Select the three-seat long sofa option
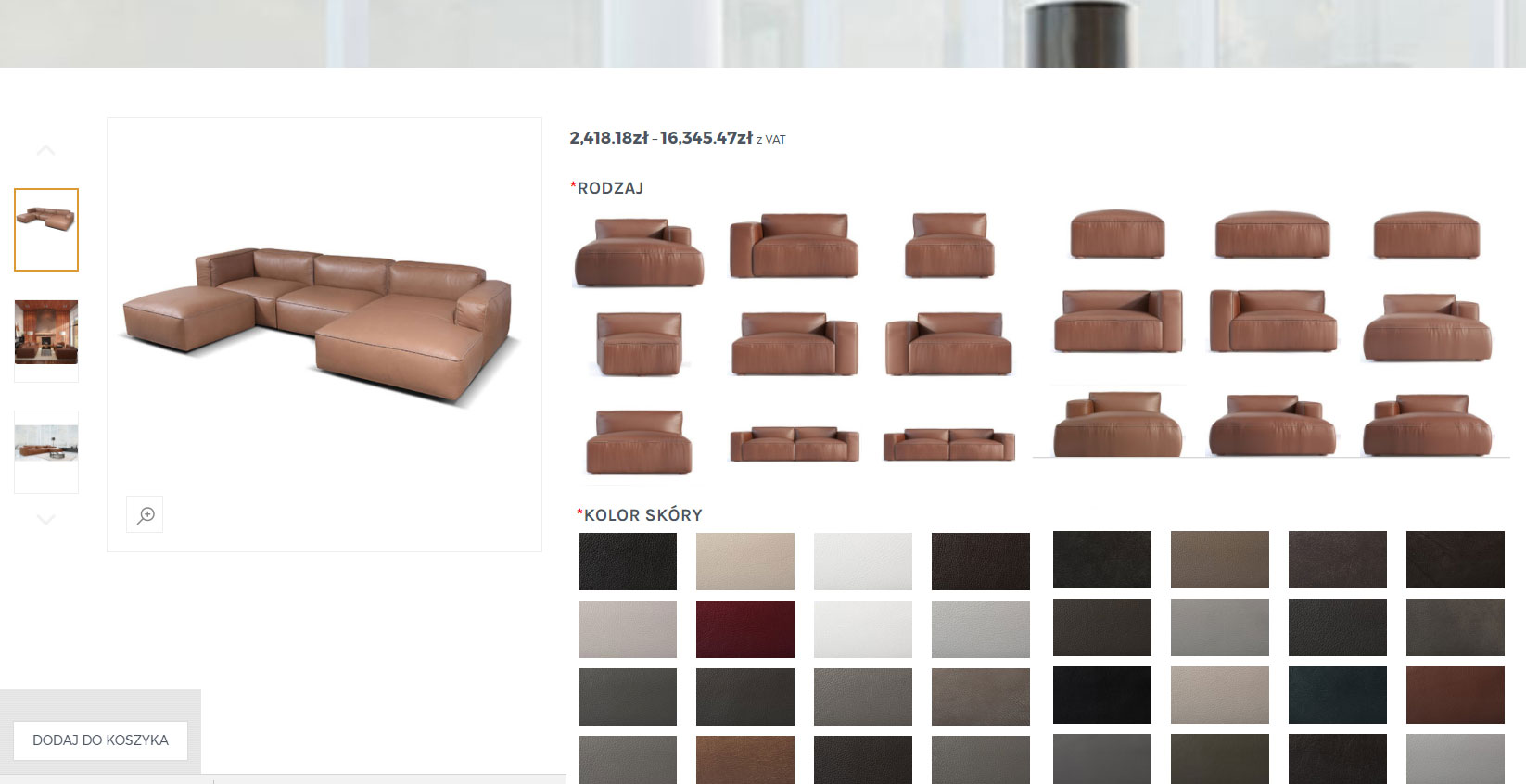The height and width of the screenshot is (784, 1526). click(949, 445)
